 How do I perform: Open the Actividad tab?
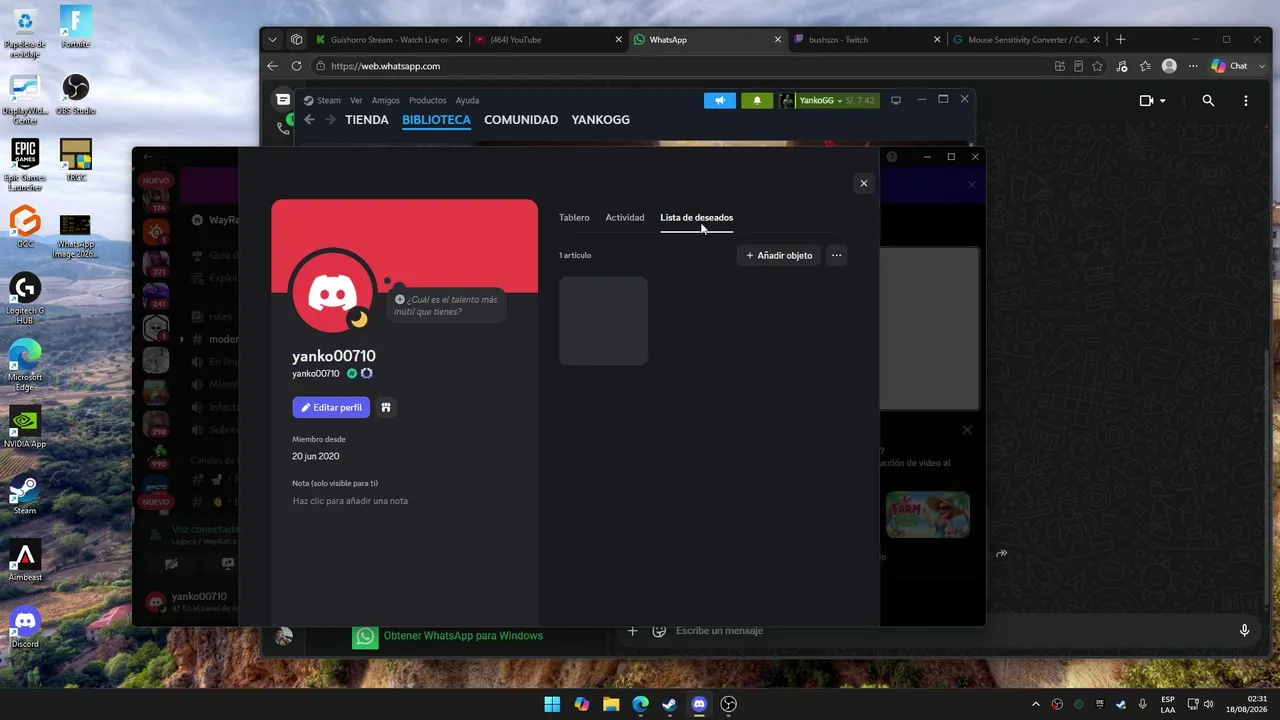[625, 217]
